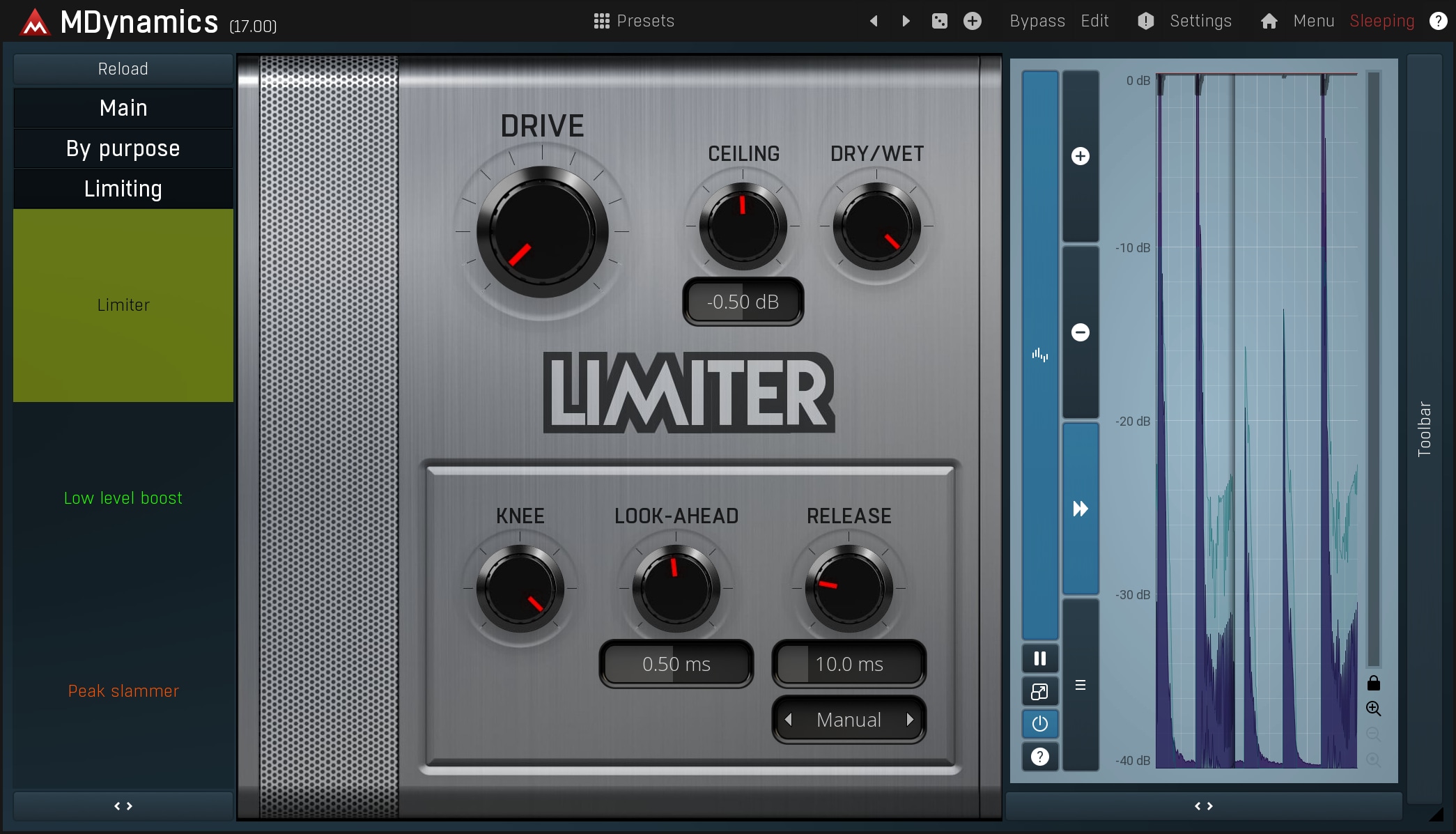Click the Home icon next to Menu
Screen dimensions: 1456x834
pyautogui.click(x=1269, y=21)
